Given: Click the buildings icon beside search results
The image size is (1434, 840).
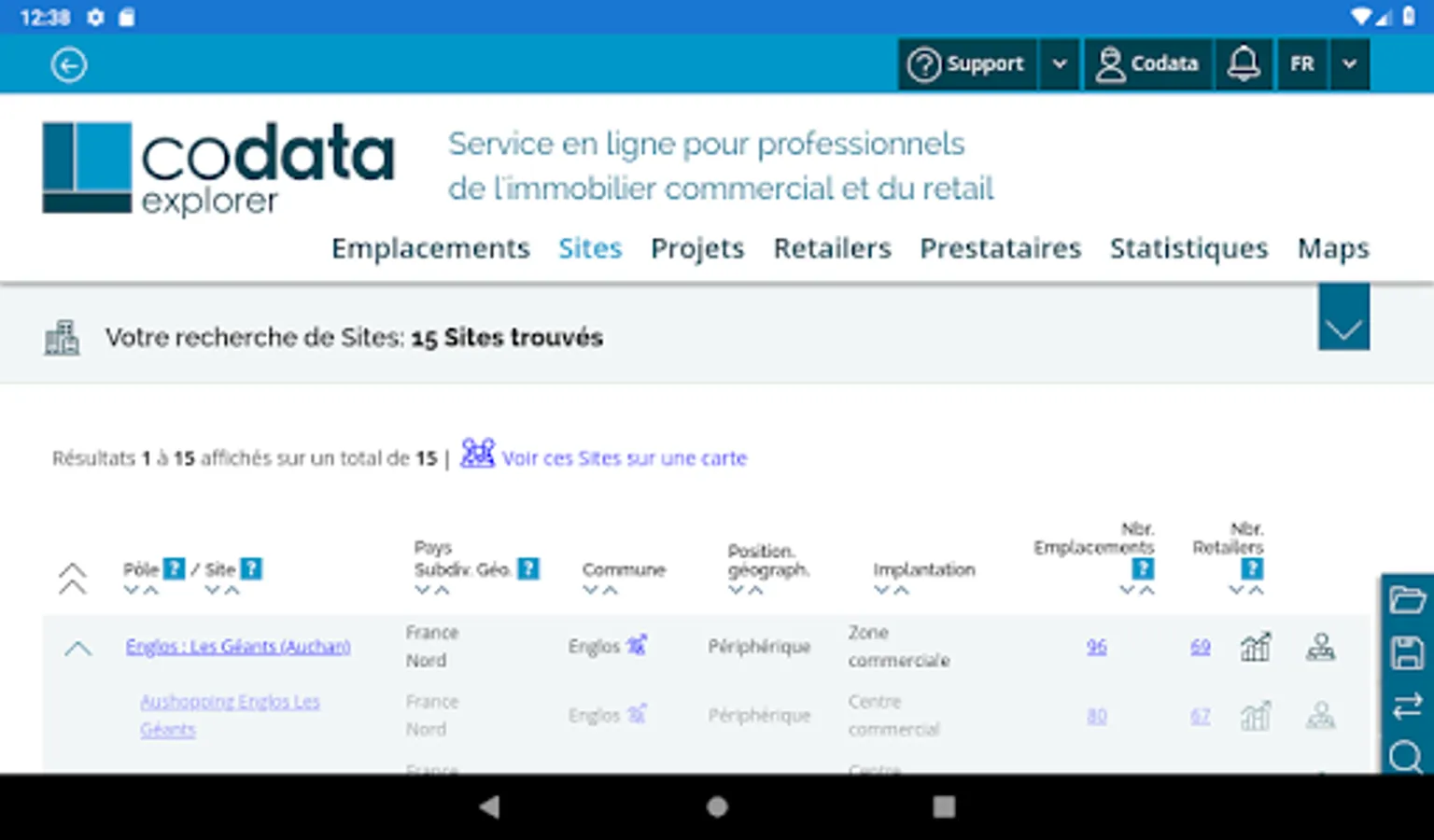Looking at the screenshot, I should (63, 337).
